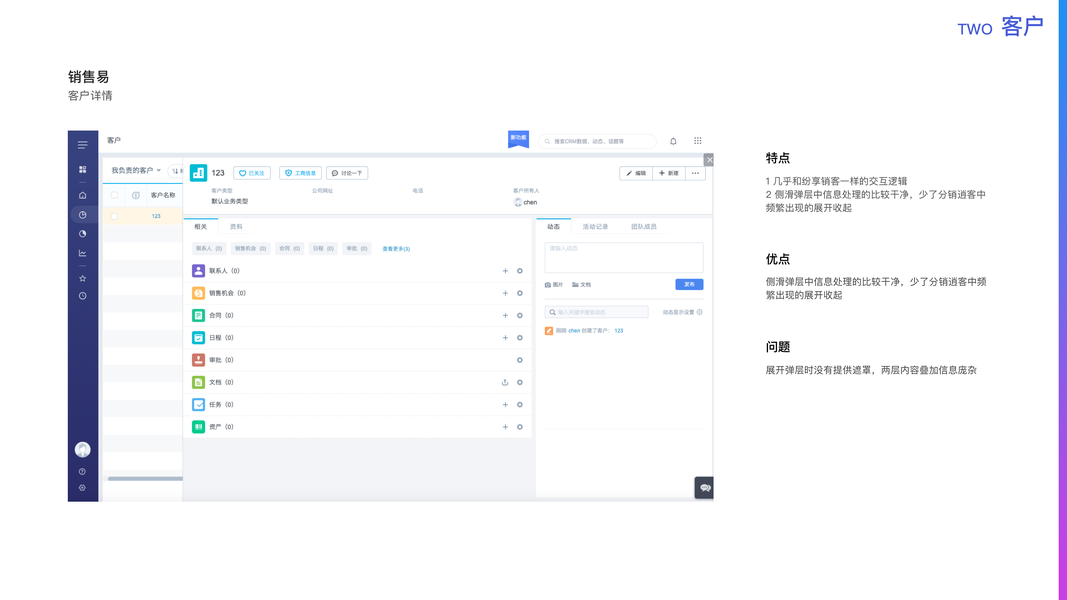
Task: Switch to the 团队成员 tab
Action: [x=644, y=227]
